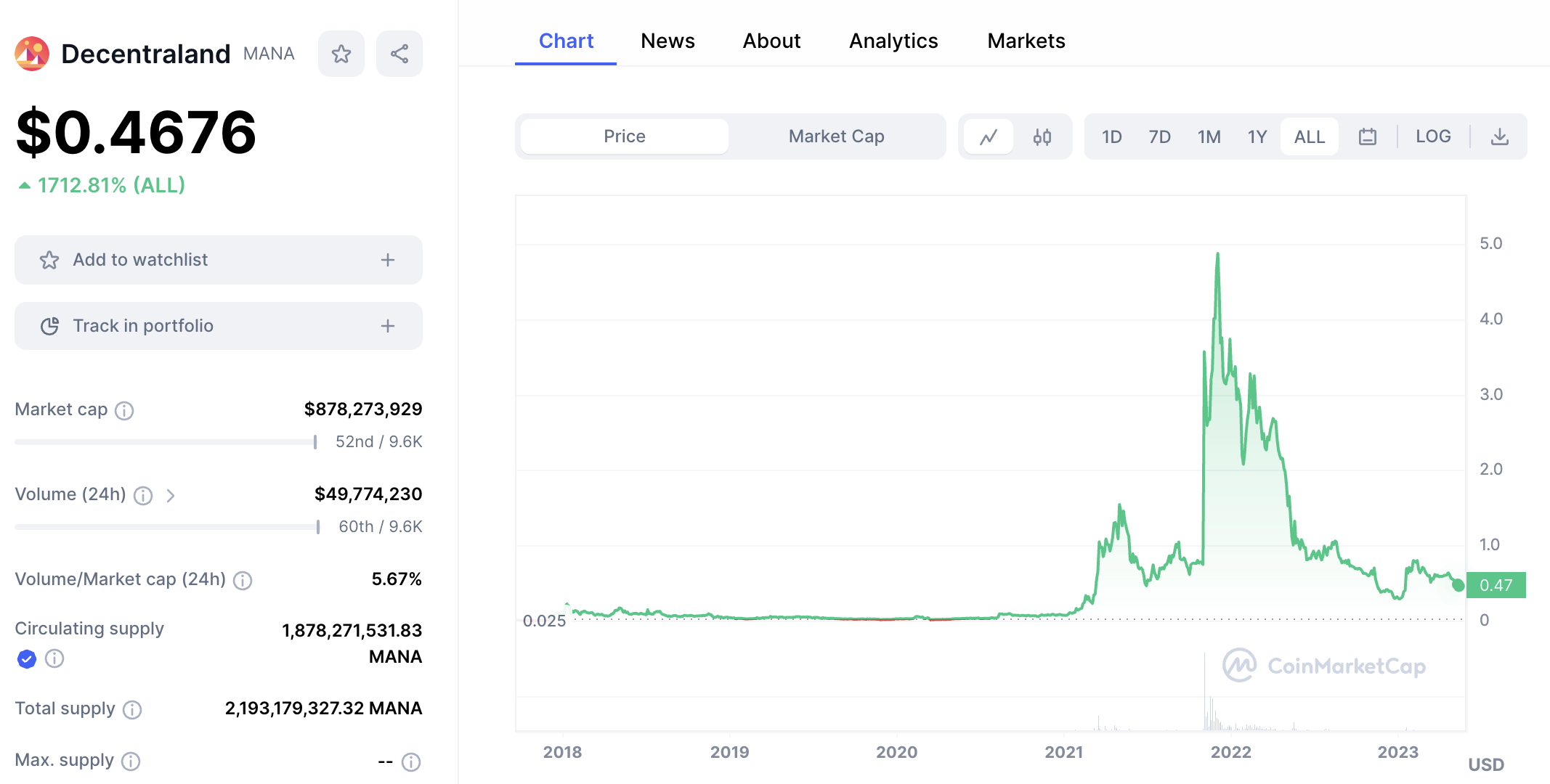Click the star favorite icon beside MANA
The width and height of the screenshot is (1550, 784).
tap(341, 54)
